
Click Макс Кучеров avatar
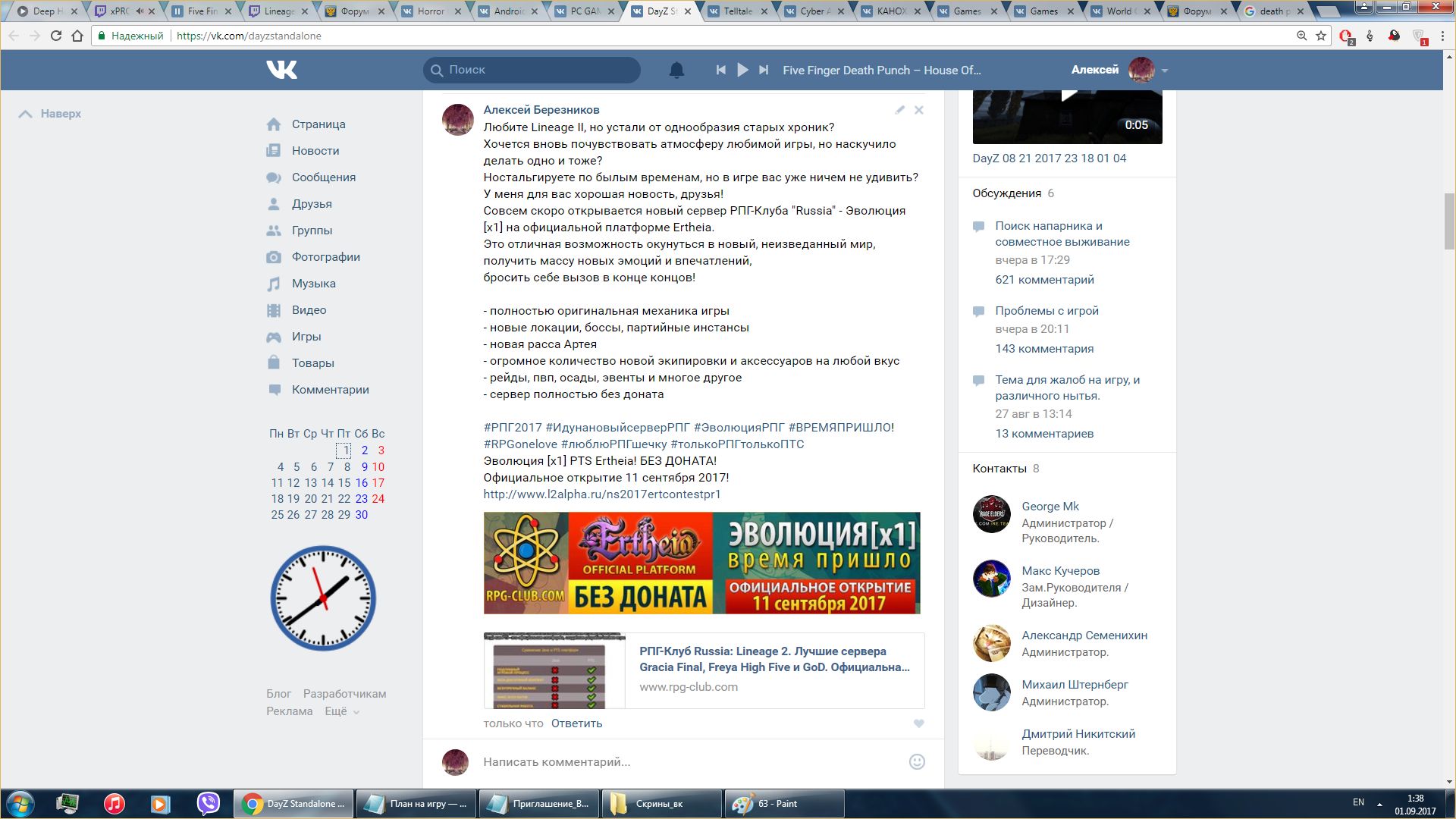[x=992, y=579]
